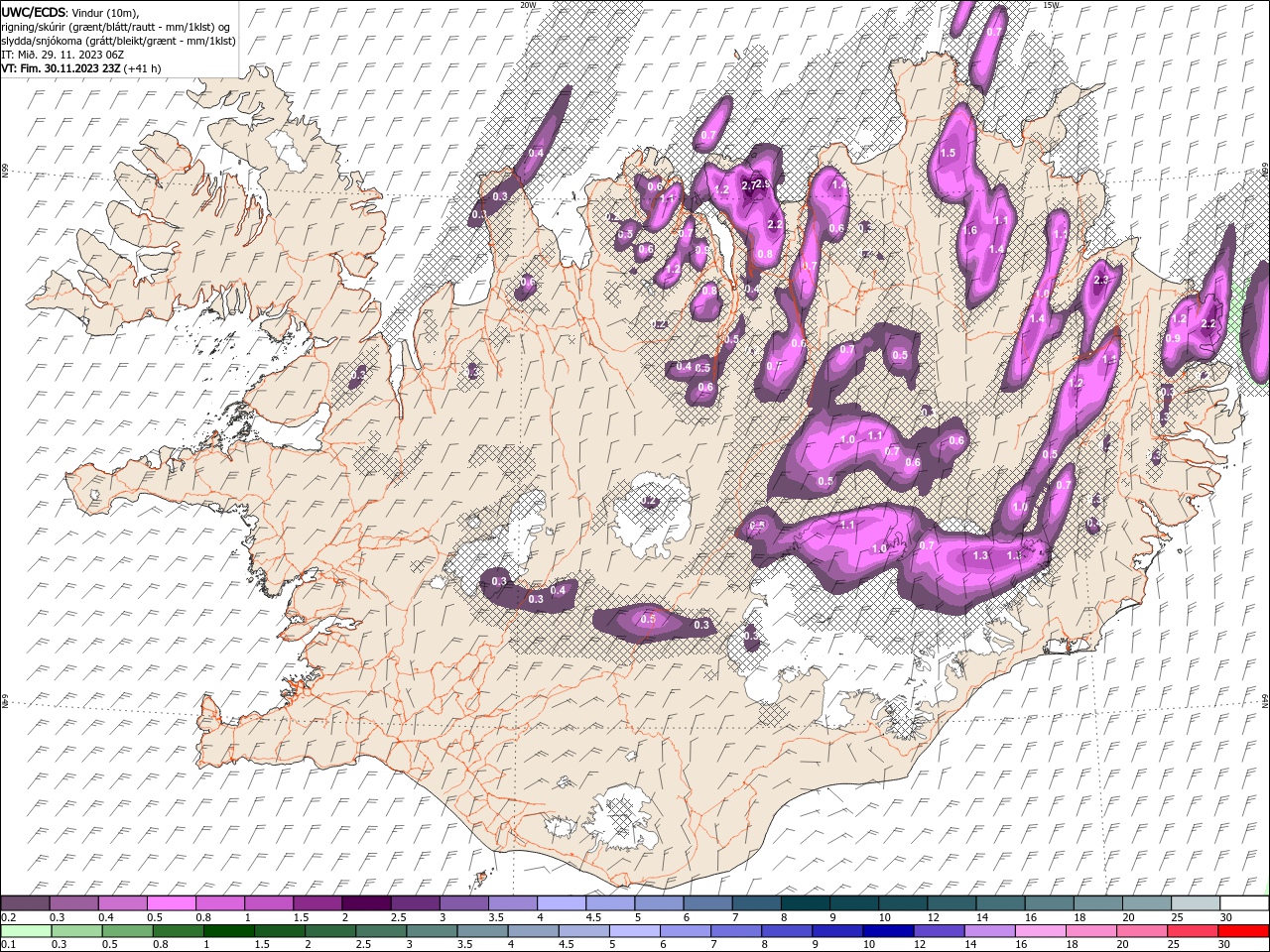Click the '0.1' label in lower legend row
1270x952 pixels.
8,945
